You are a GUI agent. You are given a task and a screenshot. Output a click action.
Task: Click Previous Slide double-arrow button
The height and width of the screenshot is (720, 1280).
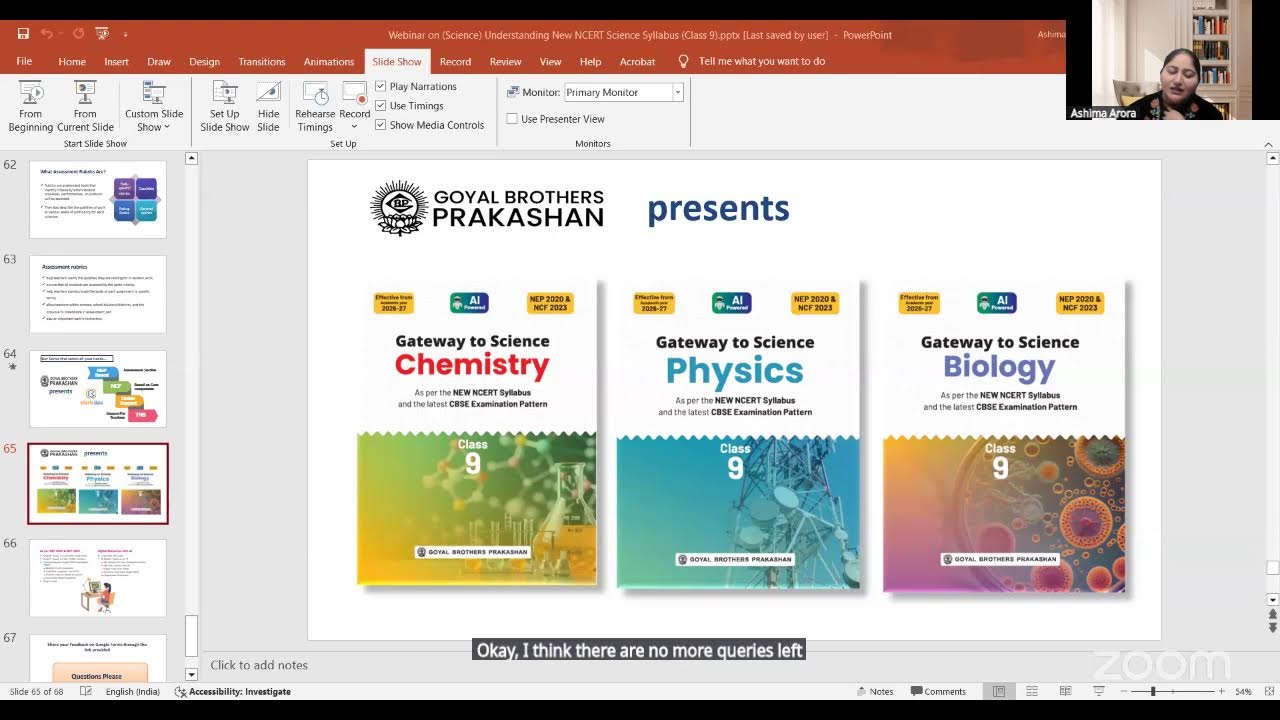point(1272,614)
